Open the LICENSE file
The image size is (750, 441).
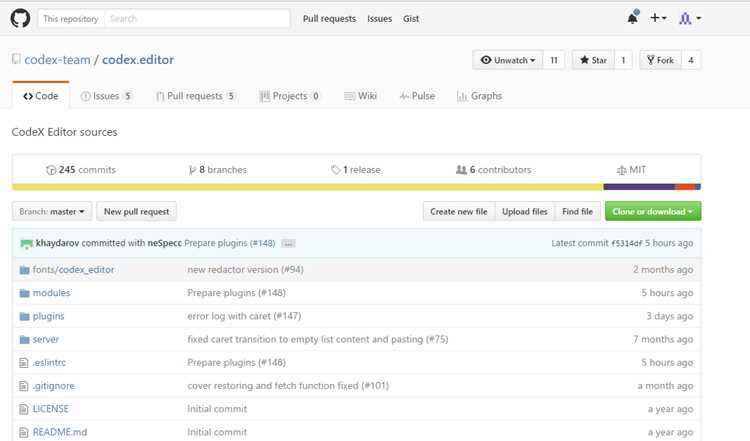[51, 409]
